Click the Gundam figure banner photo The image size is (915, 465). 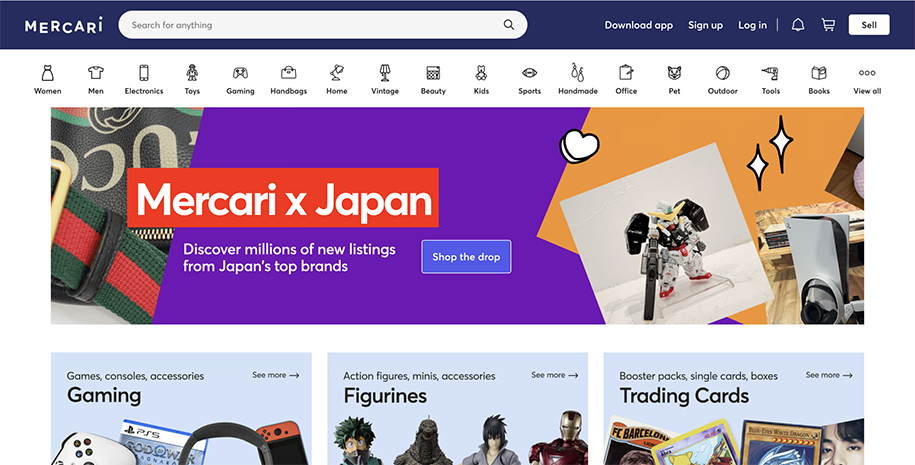(x=665, y=233)
